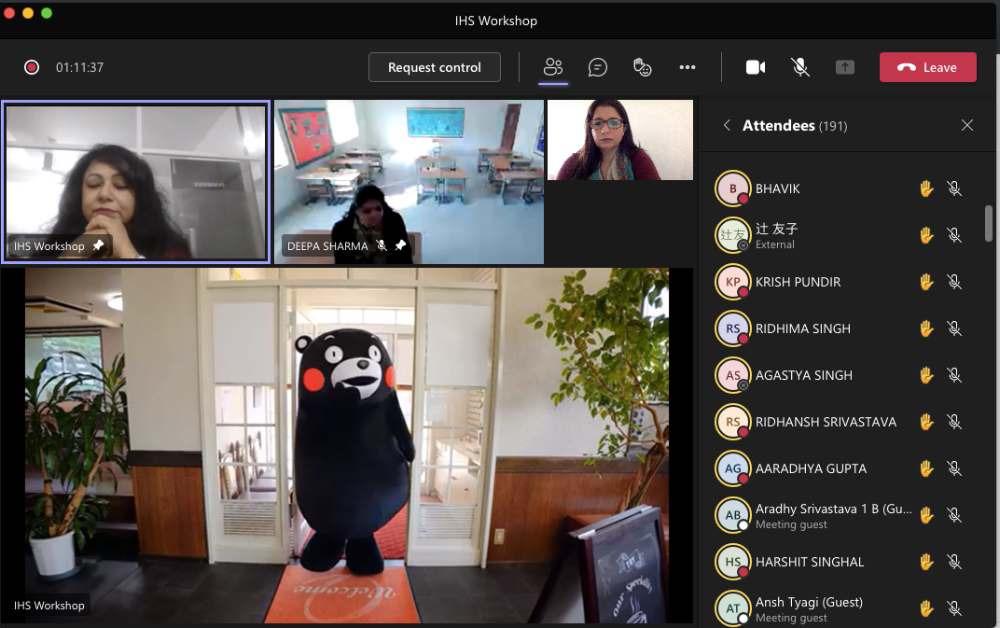This screenshot has height=628, width=1000.
Task: Select KRISH PUNDIR's KP avatar
Action: pos(733,282)
